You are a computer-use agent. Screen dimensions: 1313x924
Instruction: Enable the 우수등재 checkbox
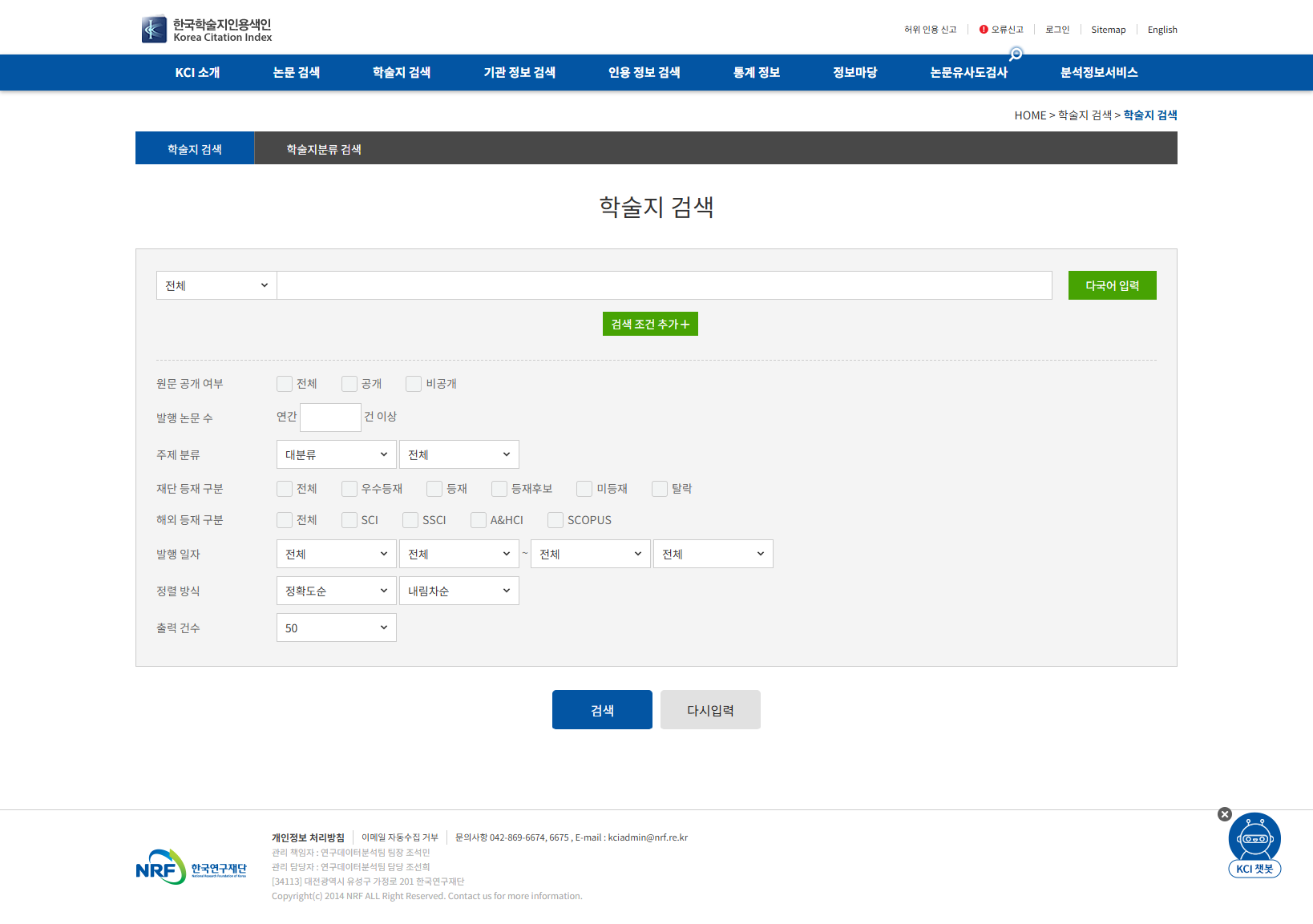(349, 489)
